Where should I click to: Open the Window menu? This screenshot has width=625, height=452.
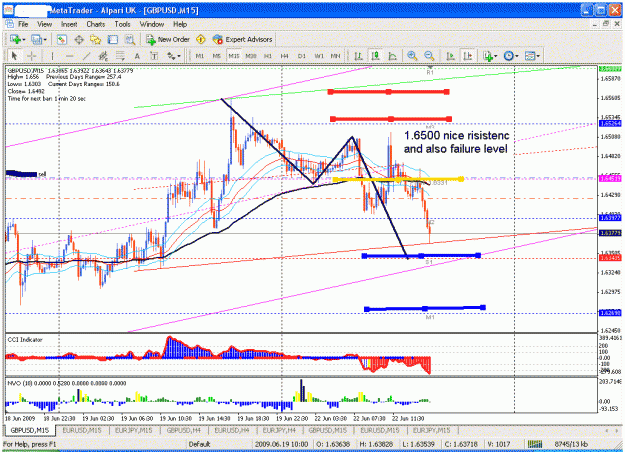coord(151,24)
